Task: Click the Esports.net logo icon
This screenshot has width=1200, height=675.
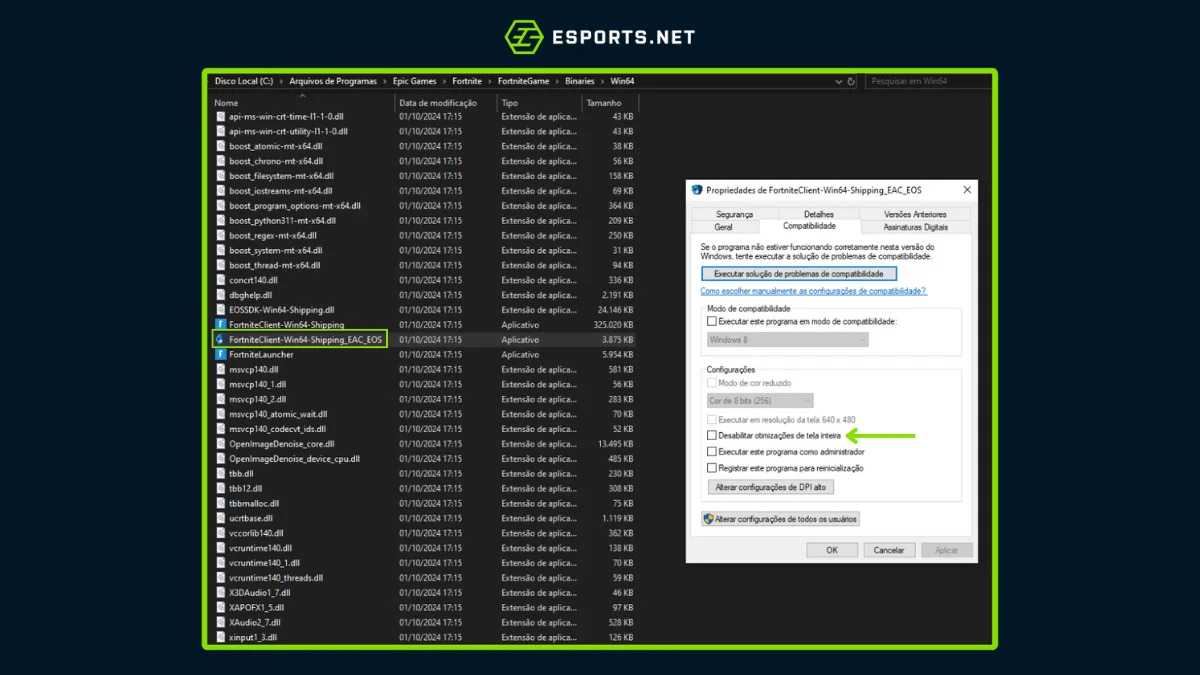Action: tap(524, 38)
